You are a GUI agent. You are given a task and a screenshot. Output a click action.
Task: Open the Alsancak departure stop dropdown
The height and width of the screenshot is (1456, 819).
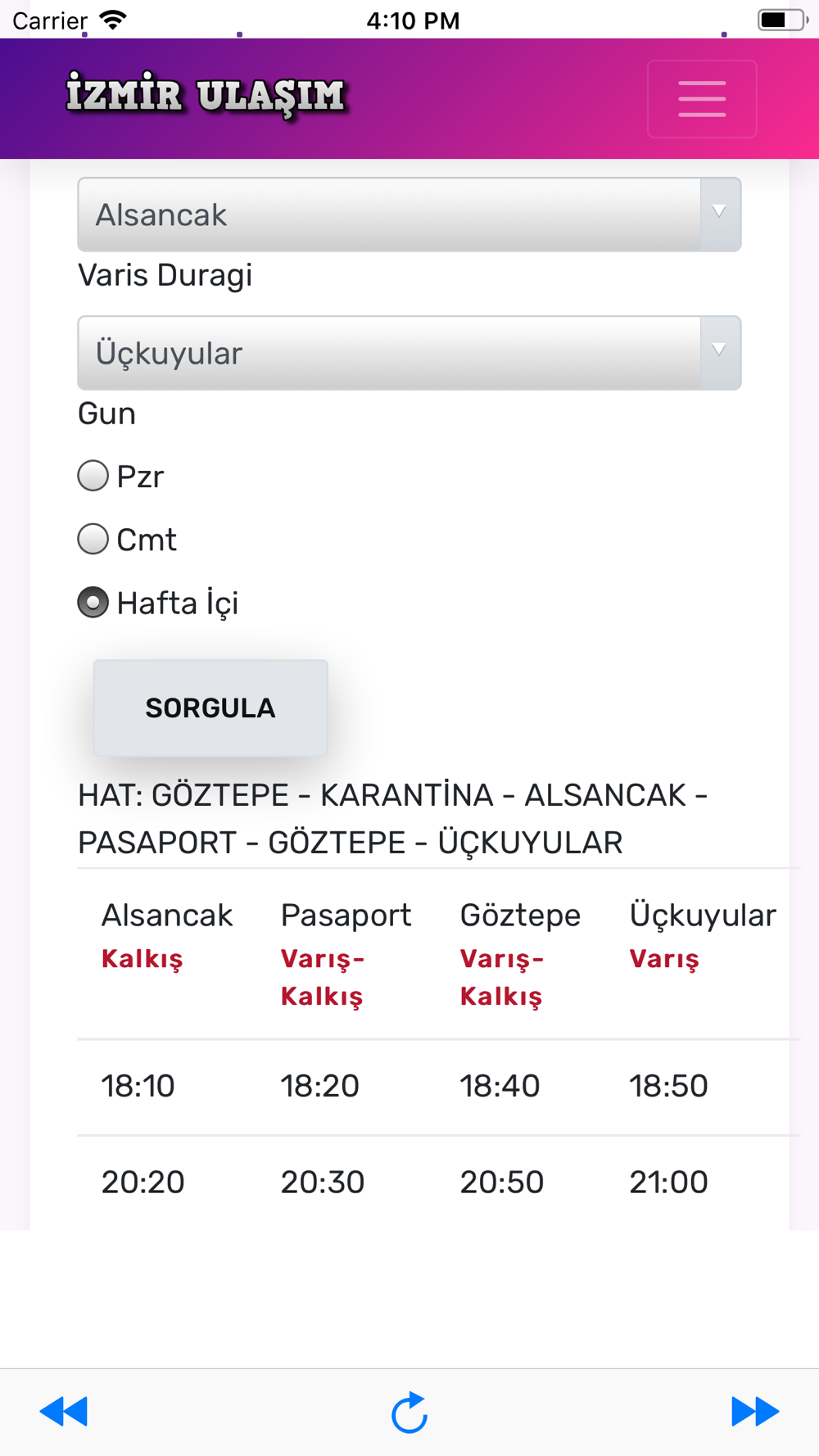[x=409, y=215]
